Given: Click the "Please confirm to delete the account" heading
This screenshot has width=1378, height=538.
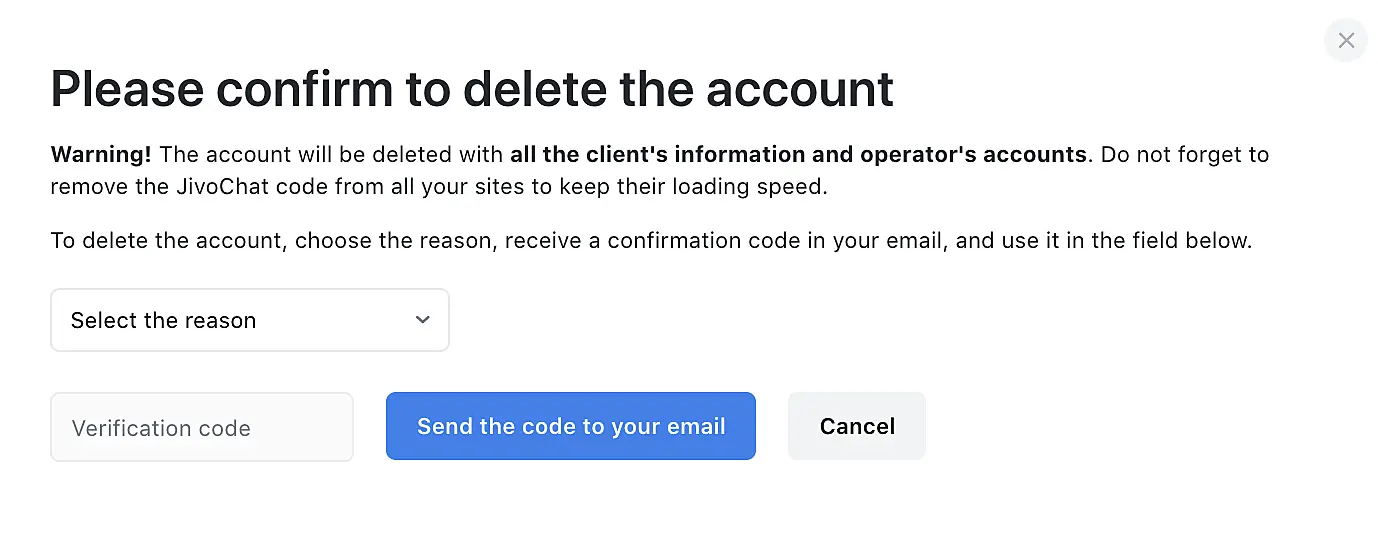Looking at the screenshot, I should 472,89.
